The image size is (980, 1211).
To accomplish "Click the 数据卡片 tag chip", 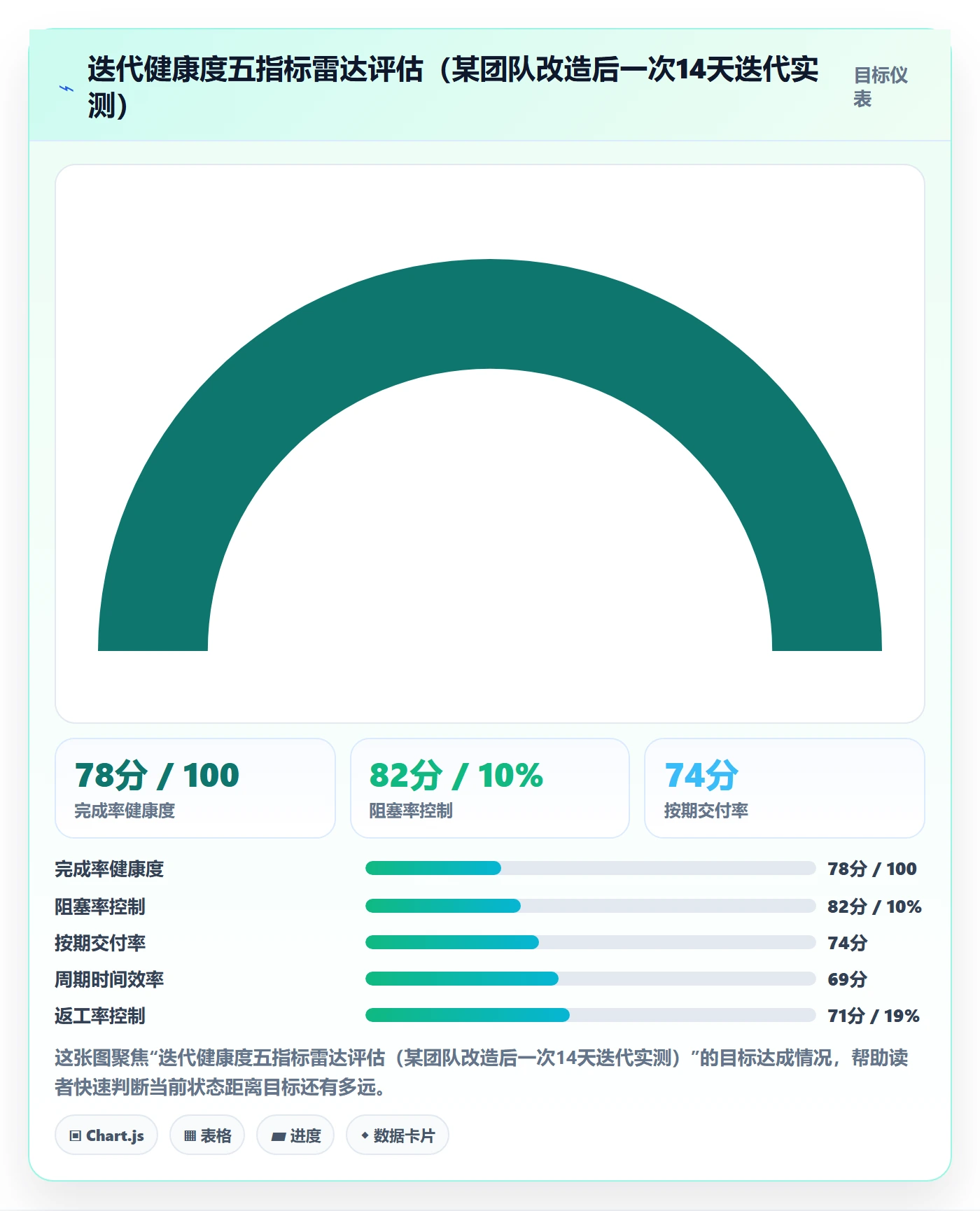I will [x=398, y=1135].
